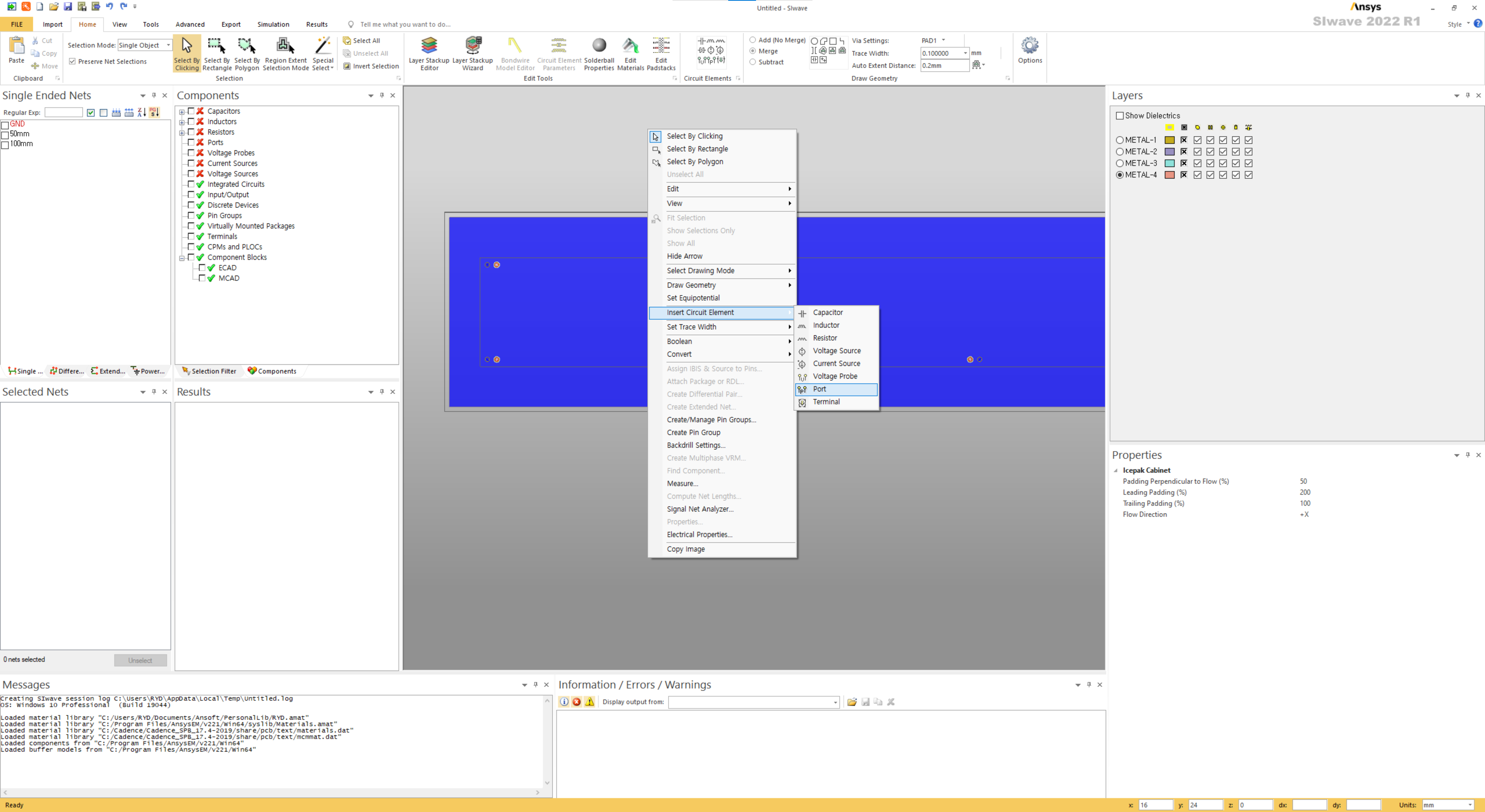Image resolution: width=1485 pixels, height=812 pixels.
Task: Check the GND net checkbox
Action: [5, 125]
